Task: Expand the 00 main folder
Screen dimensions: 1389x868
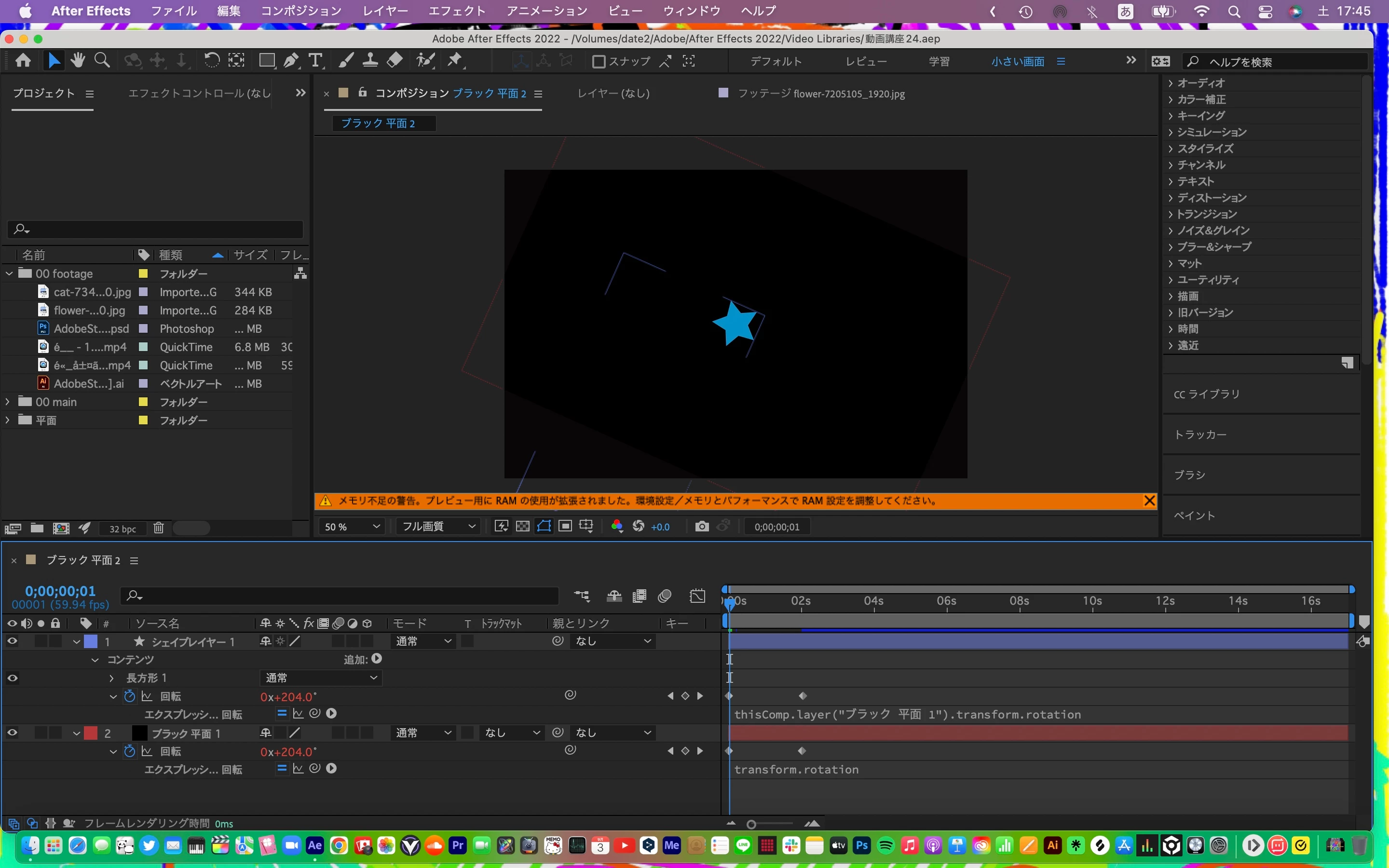Action: 7,402
